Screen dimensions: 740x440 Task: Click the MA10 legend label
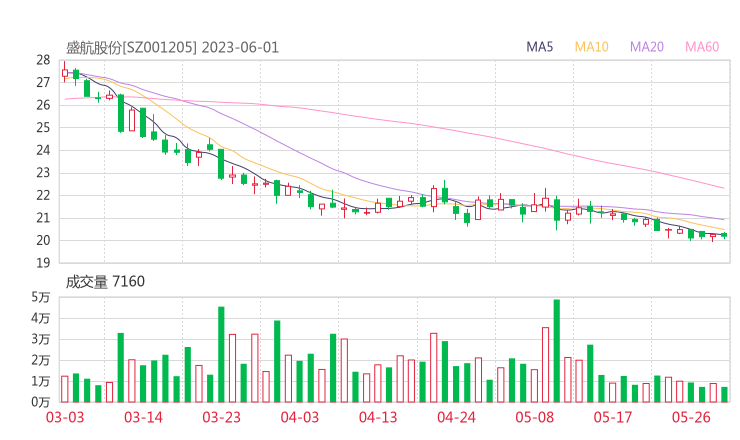click(591, 47)
